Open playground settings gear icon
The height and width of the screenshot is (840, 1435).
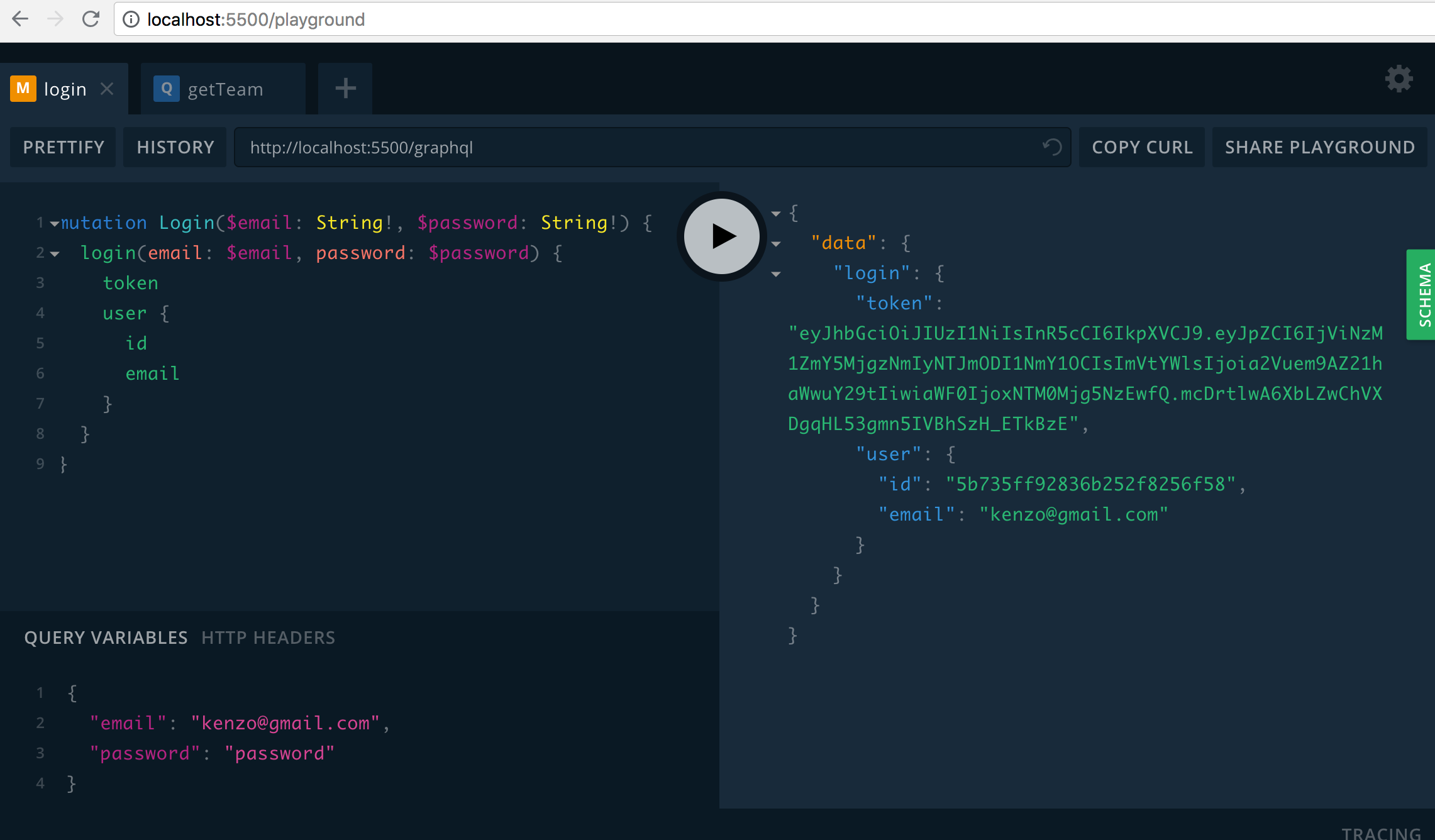[x=1399, y=79]
